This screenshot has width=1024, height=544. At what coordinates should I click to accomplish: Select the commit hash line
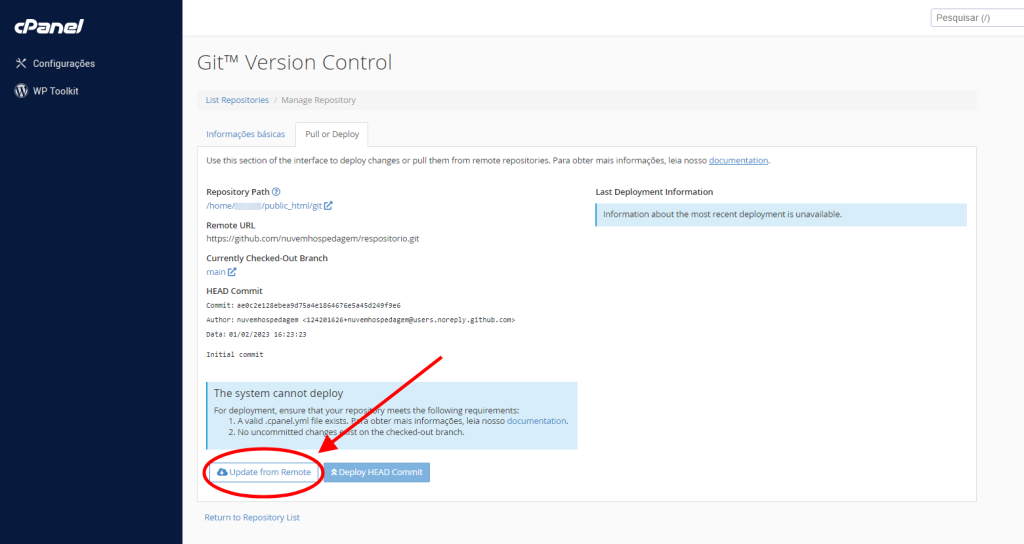pyautogui.click(x=304, y=306)
